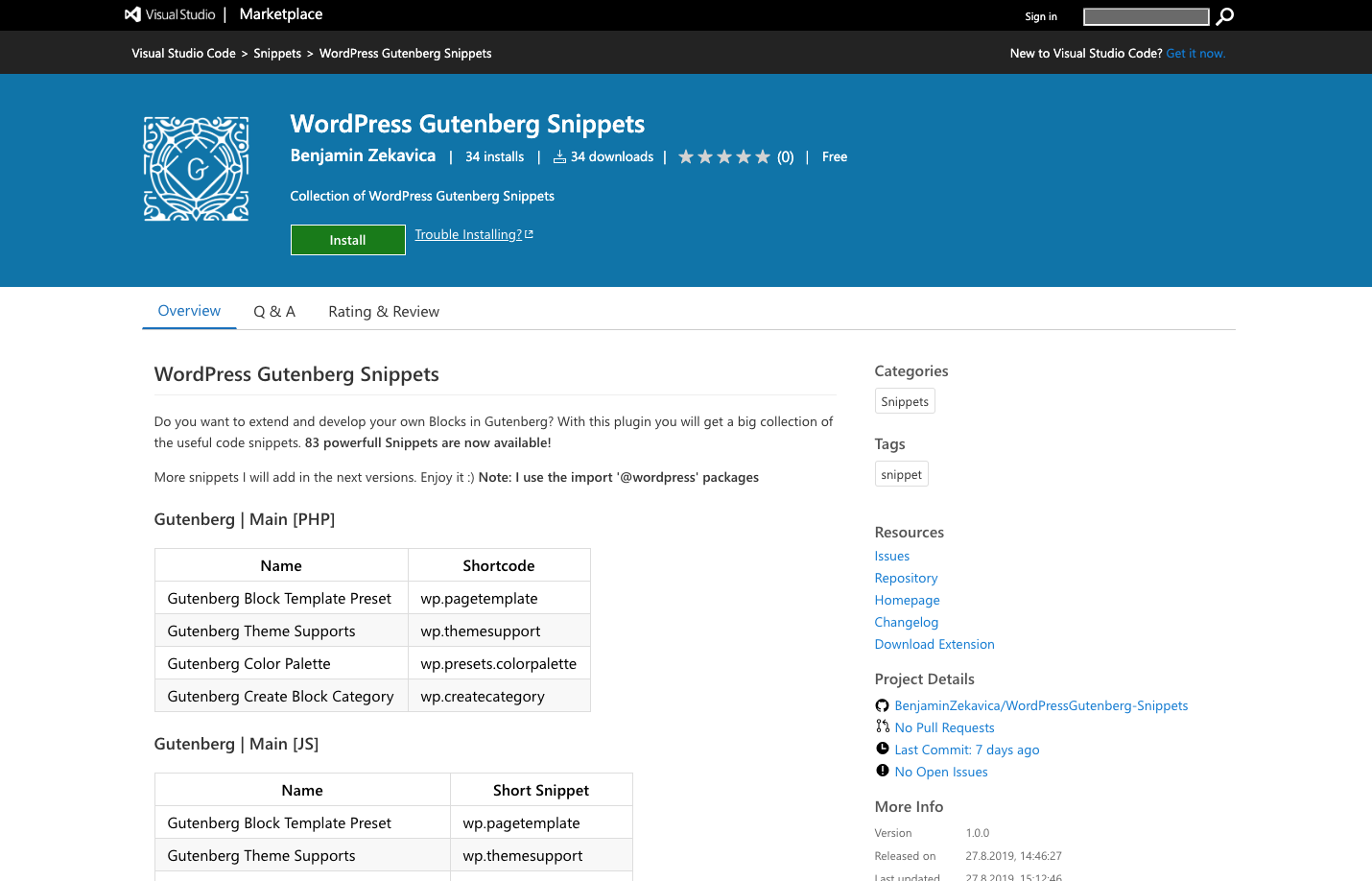The width and height of the screenshot is (1372, 881).
Task: Click the Gutenberg | Main [JS] heading
Action: [x=236, y=744]
